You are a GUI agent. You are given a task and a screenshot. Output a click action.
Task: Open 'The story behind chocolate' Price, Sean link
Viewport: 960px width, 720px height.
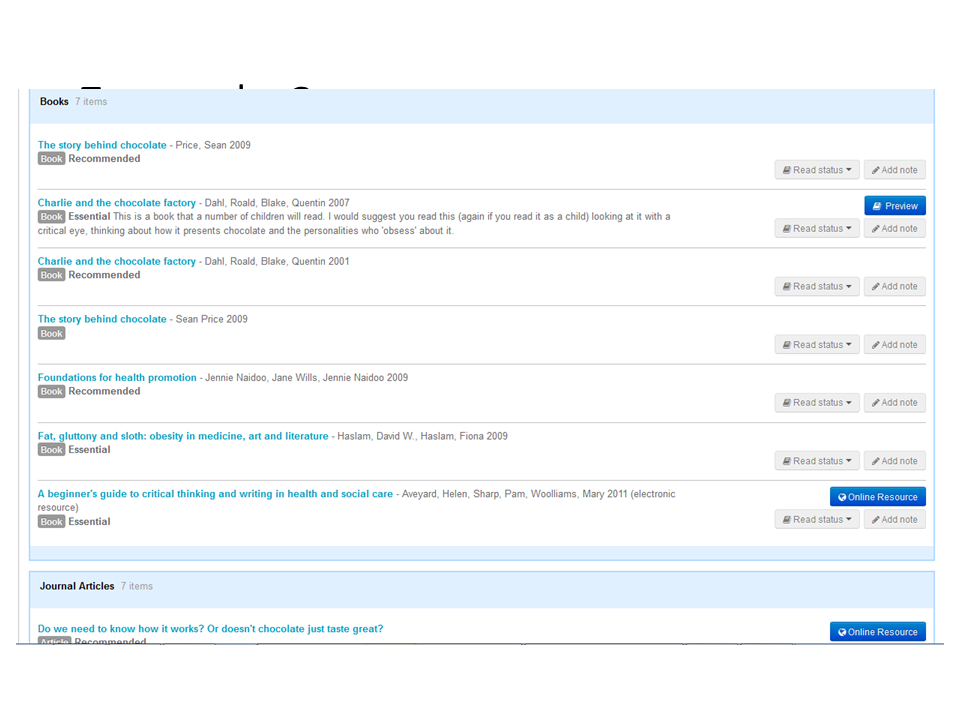coord(102,145)
